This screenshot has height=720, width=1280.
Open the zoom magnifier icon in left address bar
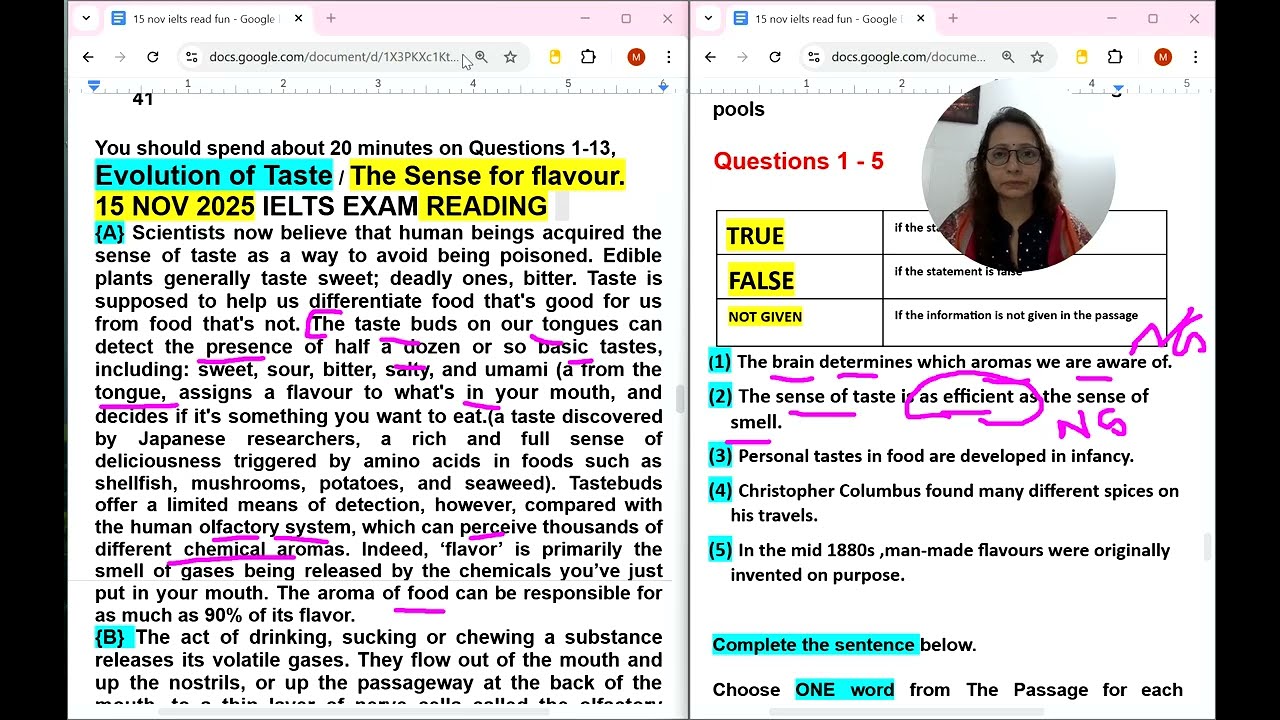[481, 57]
